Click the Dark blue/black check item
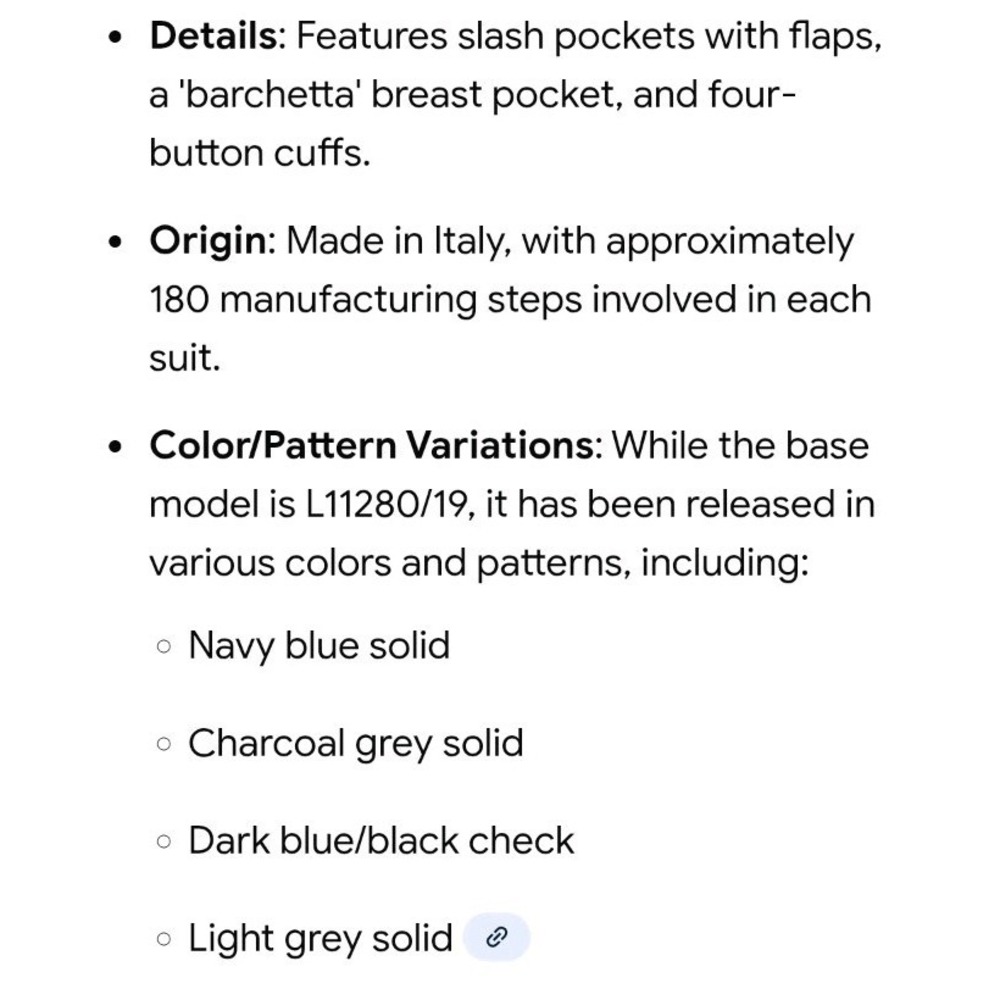This screenshot has height=1000, width=1000. [x=381, y=841]
